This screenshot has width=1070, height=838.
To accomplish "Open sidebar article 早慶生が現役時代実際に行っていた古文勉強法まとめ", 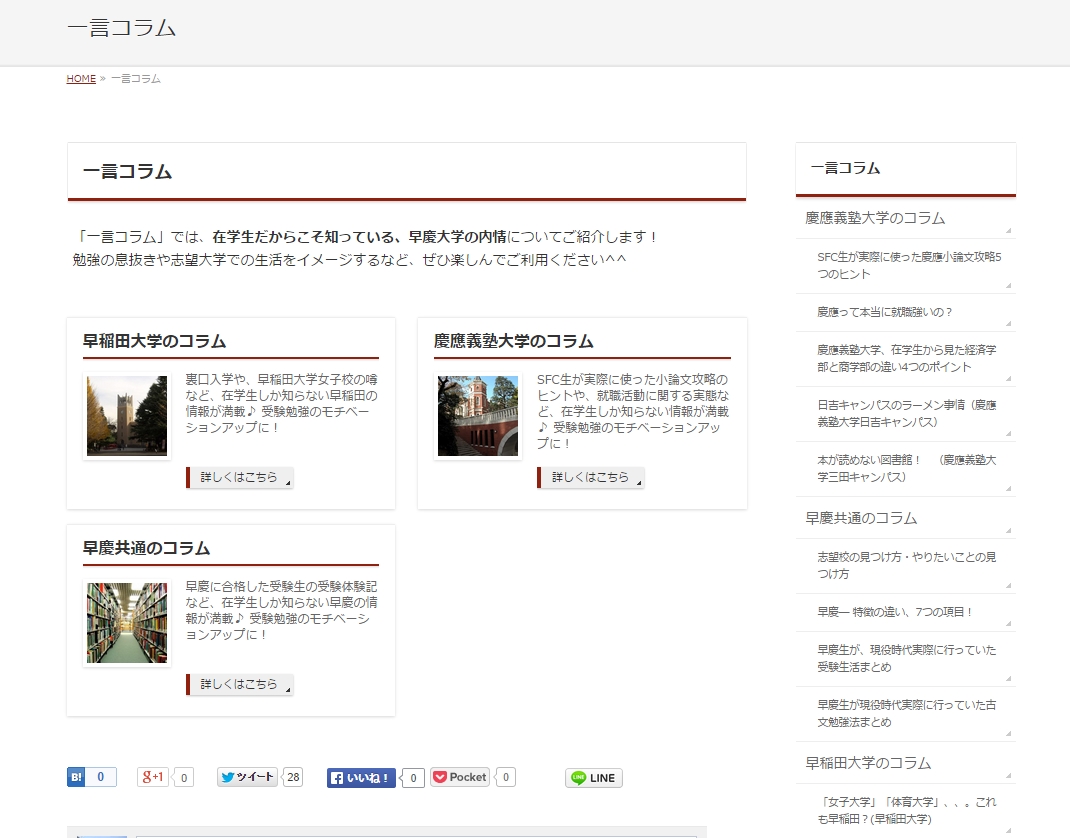I will tap(906, 714).
